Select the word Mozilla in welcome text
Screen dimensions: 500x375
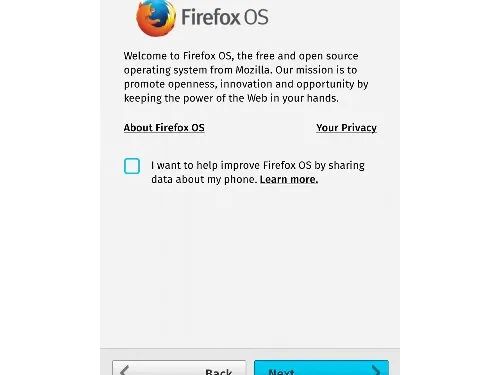(252, 70)
